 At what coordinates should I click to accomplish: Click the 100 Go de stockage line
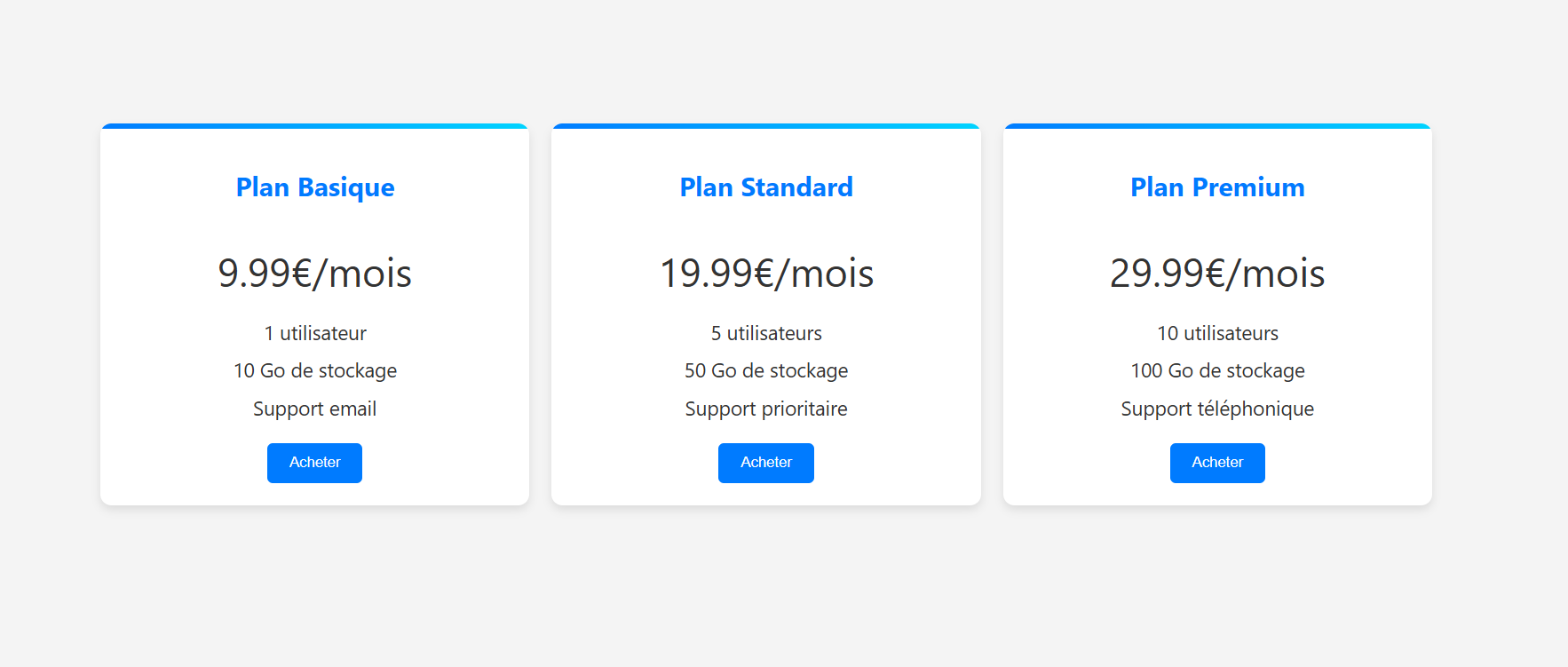[1217, 370]
